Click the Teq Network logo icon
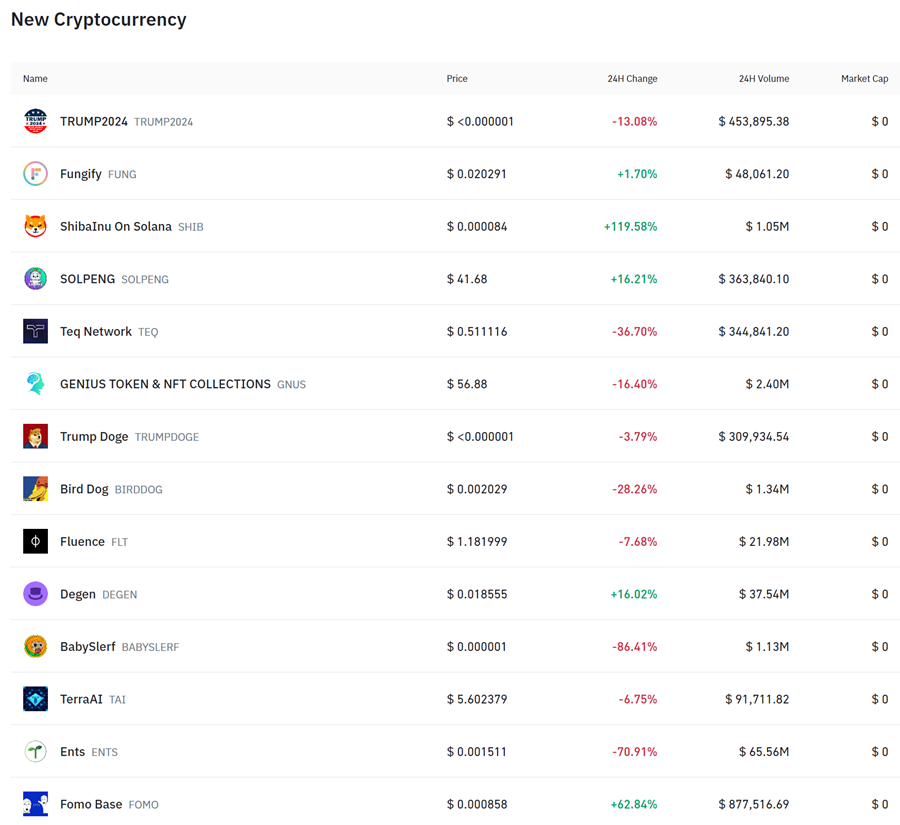 [35, 331]
